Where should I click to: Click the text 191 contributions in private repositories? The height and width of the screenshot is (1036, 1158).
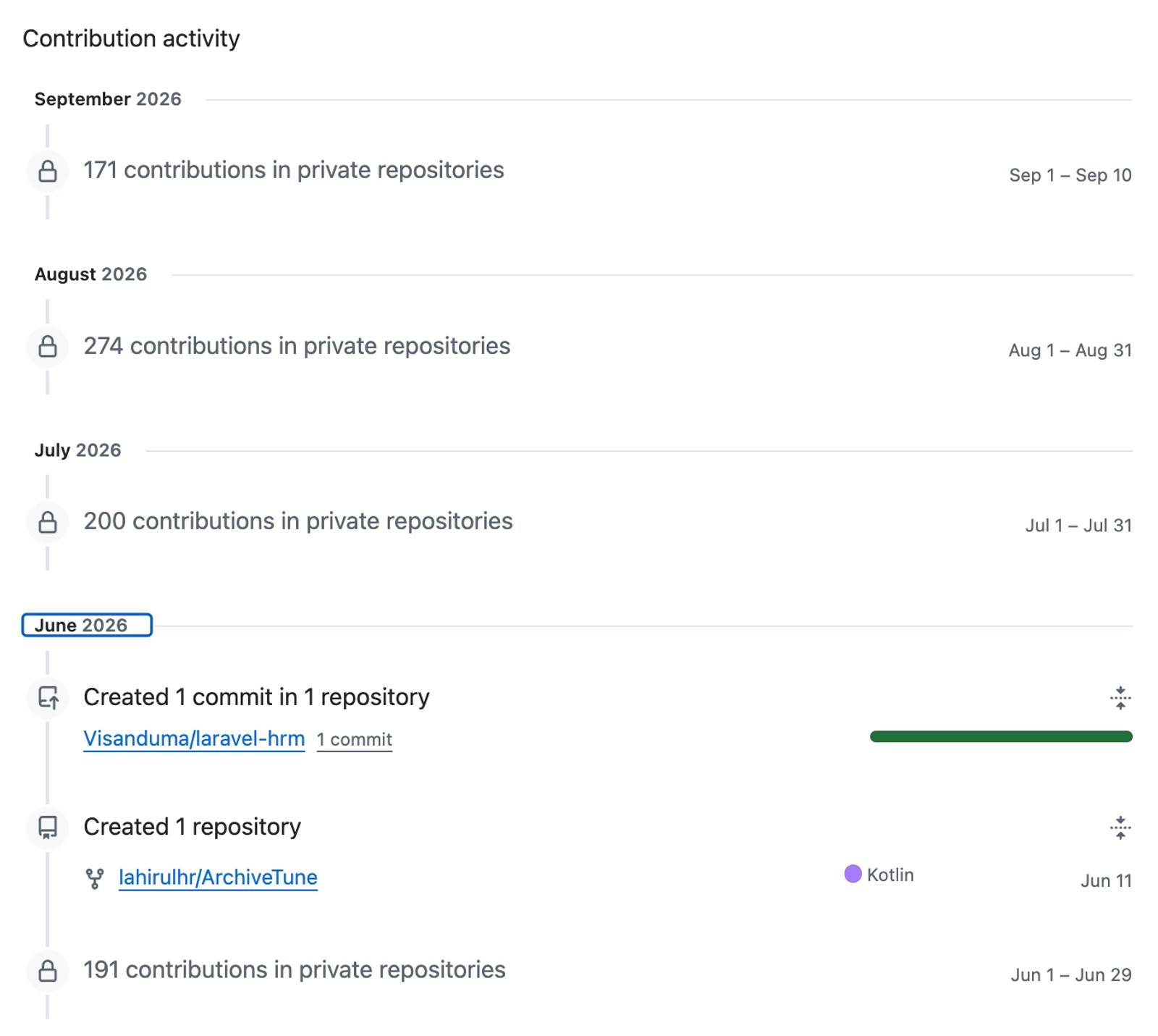click(x=295, y=970)
